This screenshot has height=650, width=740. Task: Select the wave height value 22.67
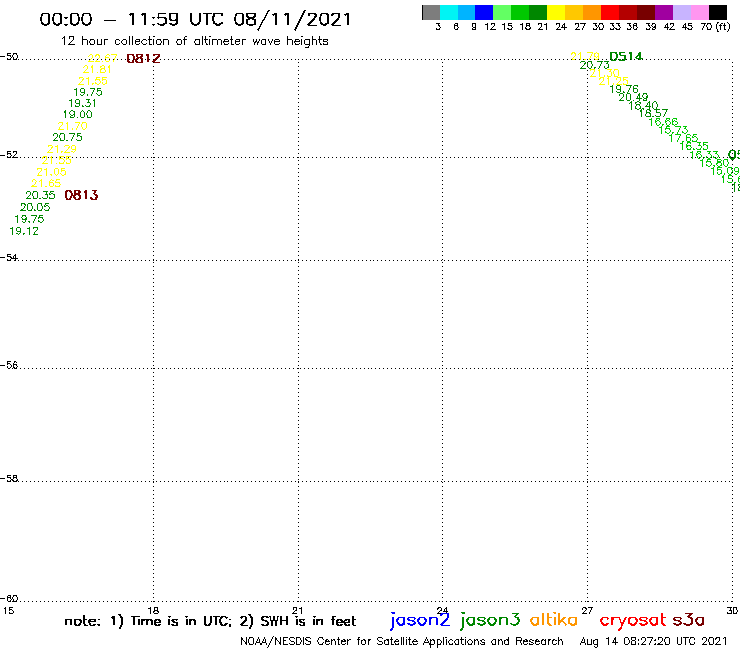(102, 58)
